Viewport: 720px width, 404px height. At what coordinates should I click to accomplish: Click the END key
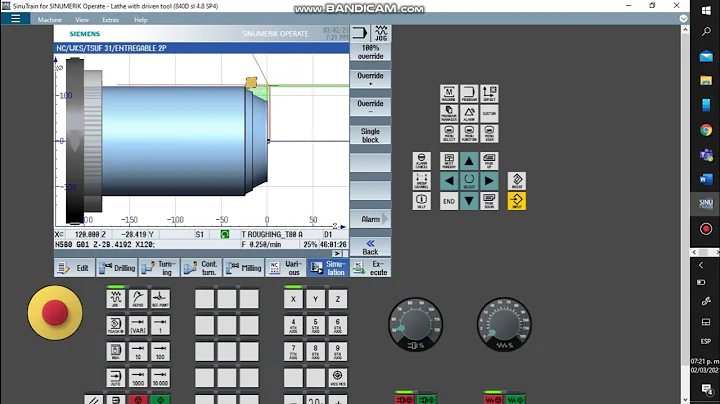click(449, 201)
